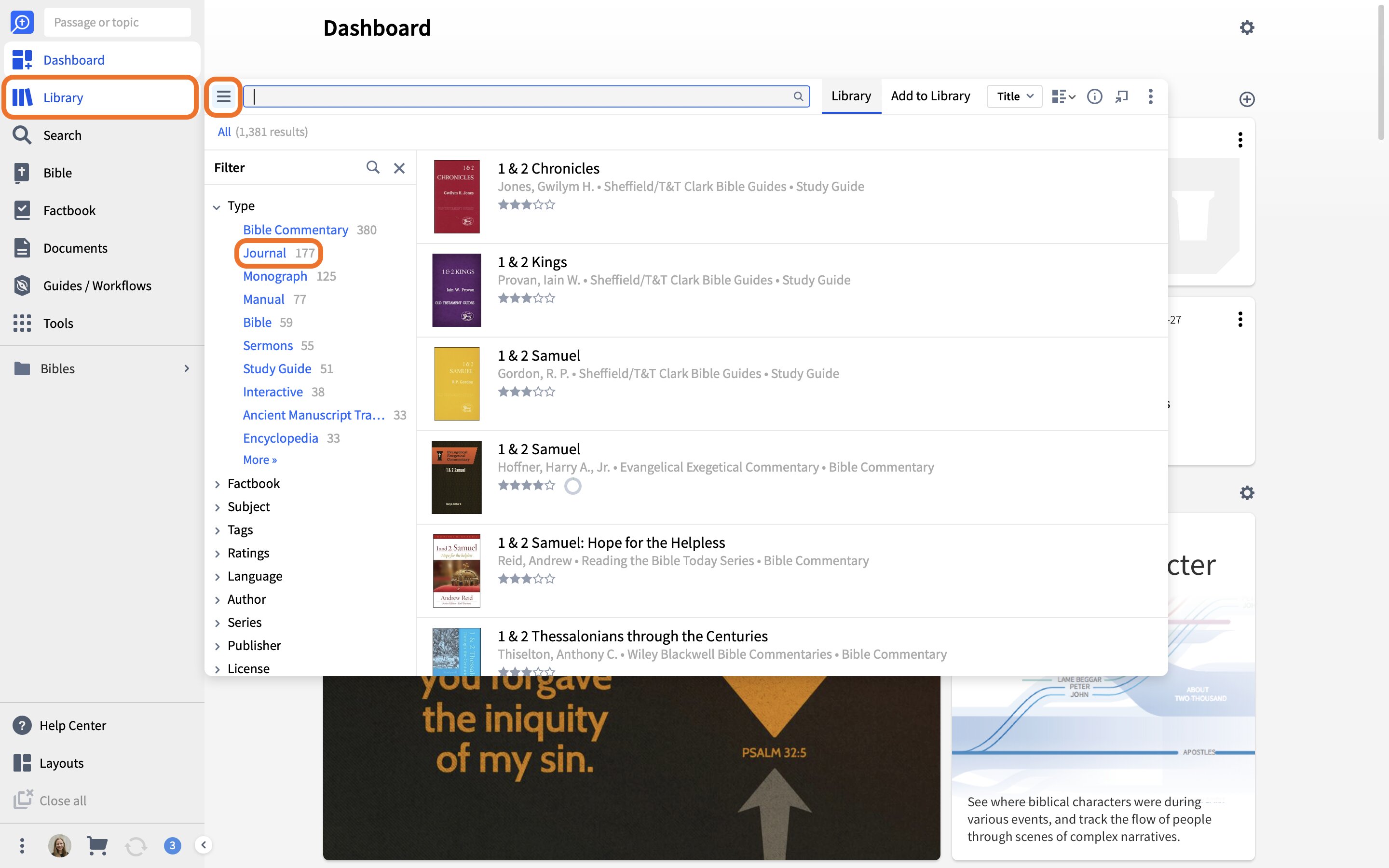Open the Bible sidebar item
1389x868 pixels.
coord(102,173)
